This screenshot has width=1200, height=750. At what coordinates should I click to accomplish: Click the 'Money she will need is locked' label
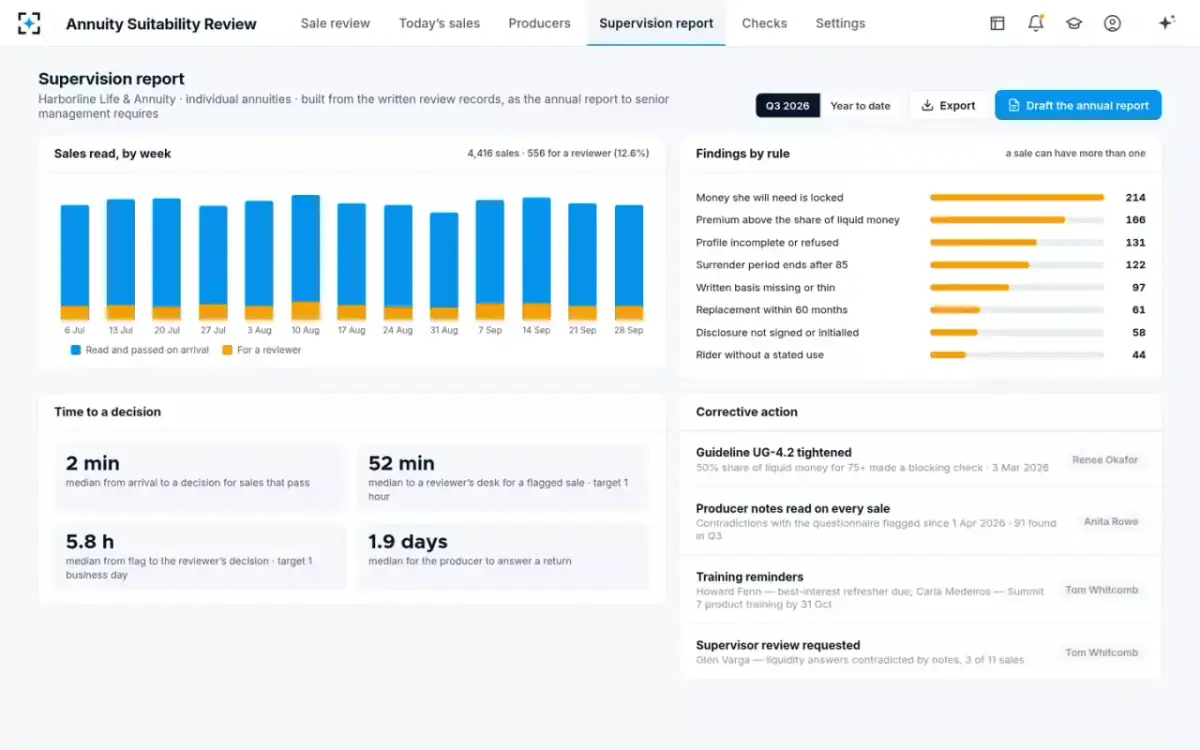[770, 198]
